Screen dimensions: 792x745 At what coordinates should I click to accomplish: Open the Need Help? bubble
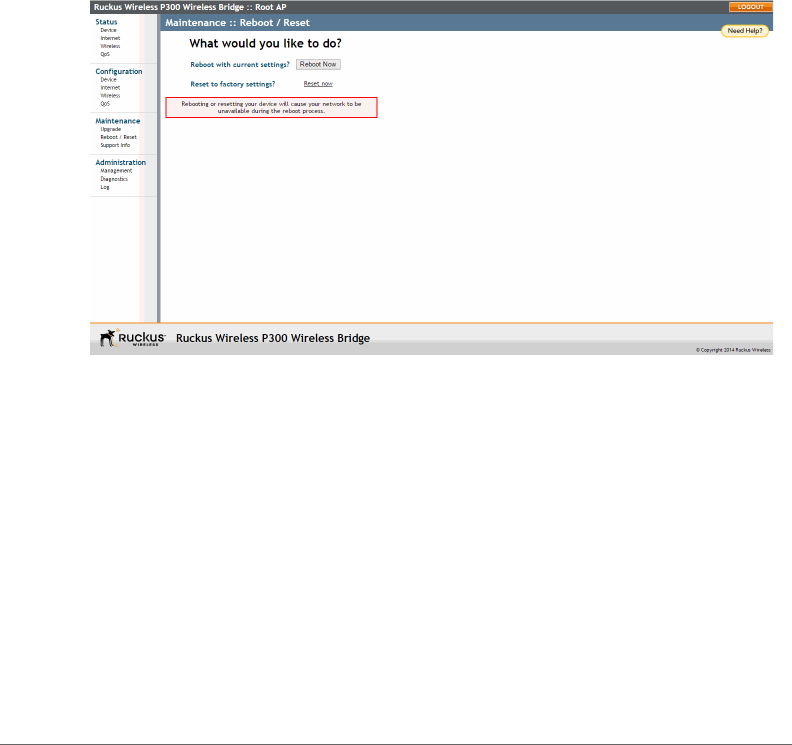click(745, 31)
